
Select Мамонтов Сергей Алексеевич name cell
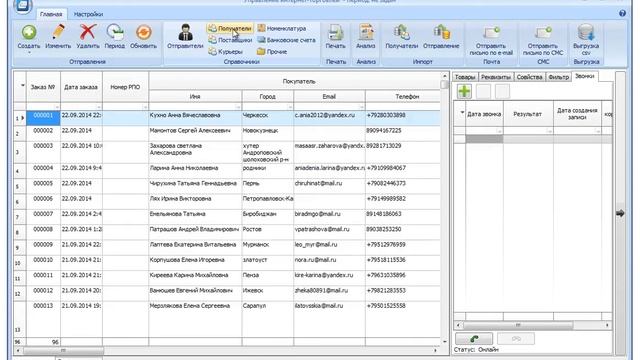[195, 133]
